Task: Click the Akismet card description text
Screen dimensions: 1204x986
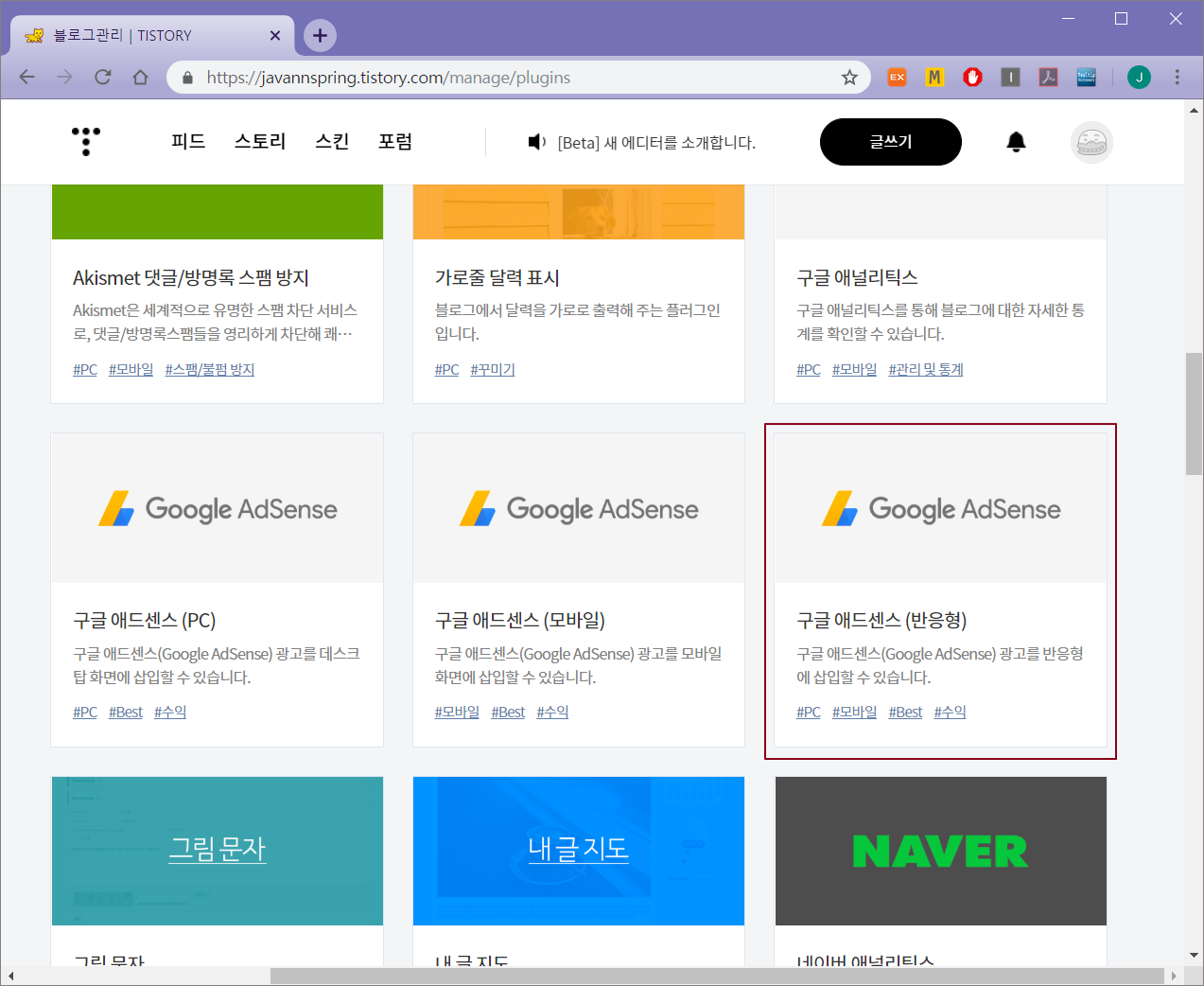Action: [x=215, y=323]
